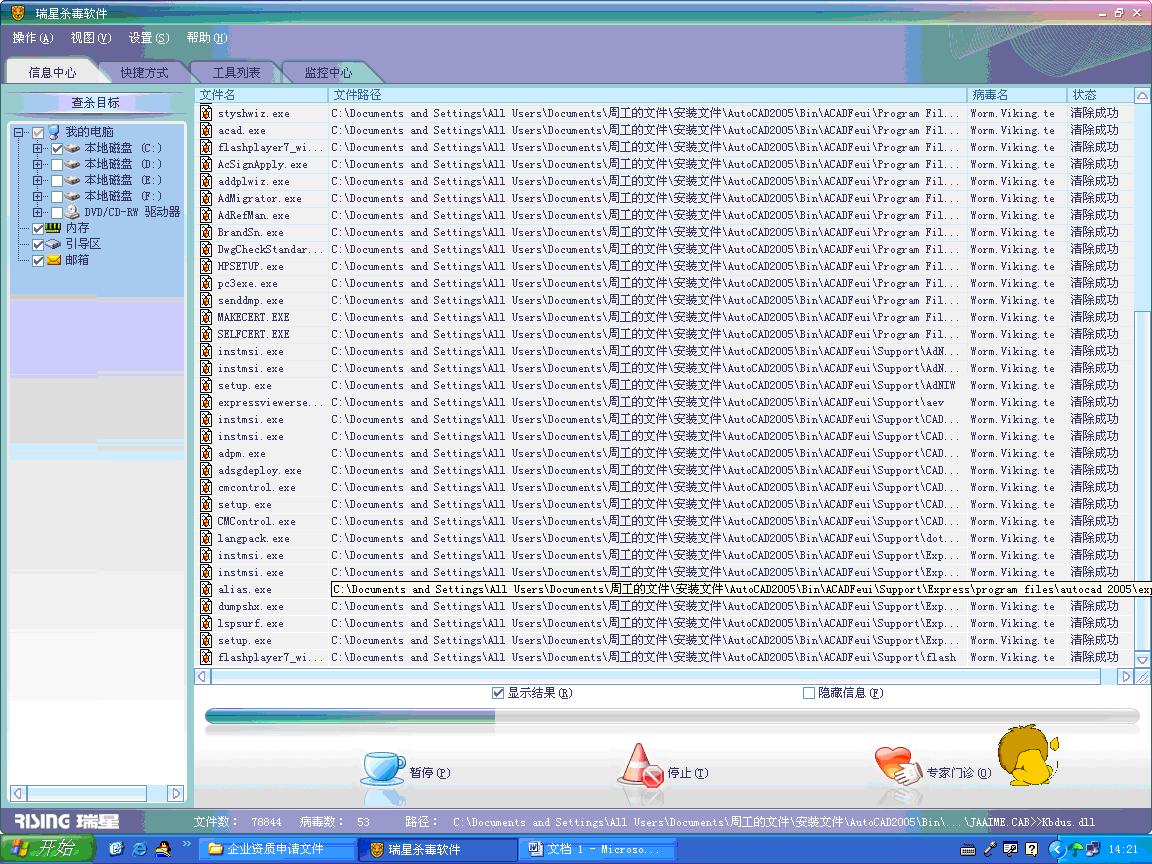Click the heart expert clinic icon
The height and width of the screenshot is (864, 1152).
coord(898,766)
